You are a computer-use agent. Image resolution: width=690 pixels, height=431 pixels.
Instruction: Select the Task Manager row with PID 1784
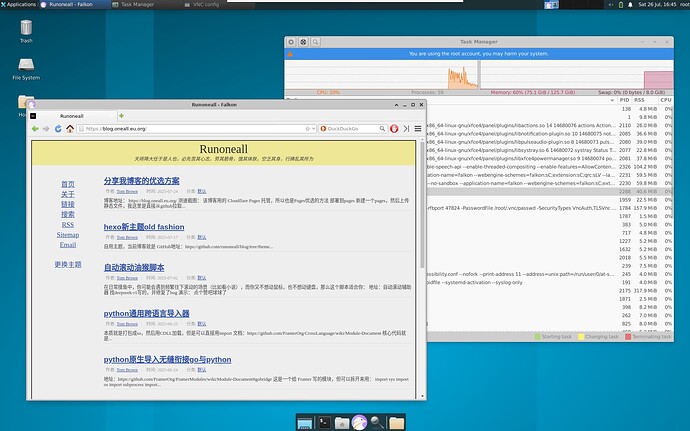coord(550,208)
